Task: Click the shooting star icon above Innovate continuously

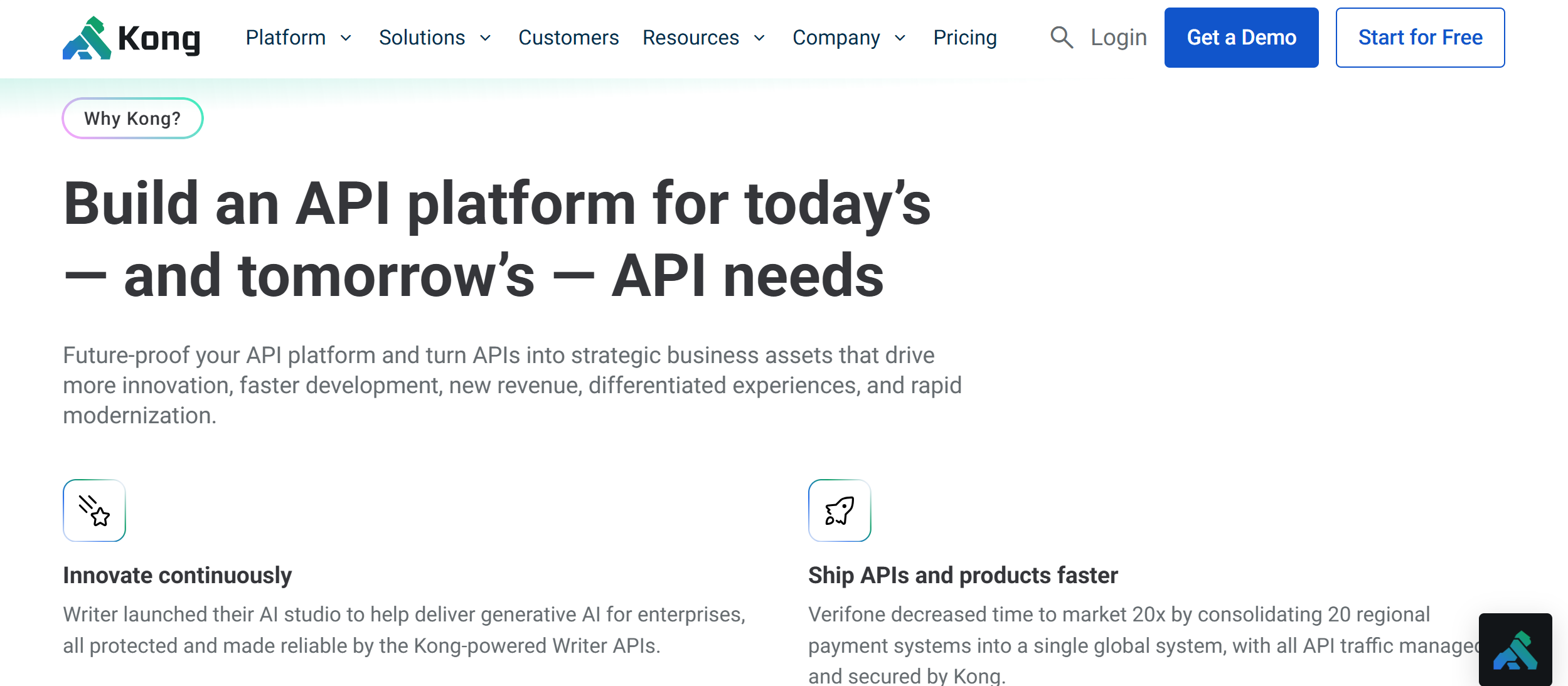Action: [x=94, y=510]
